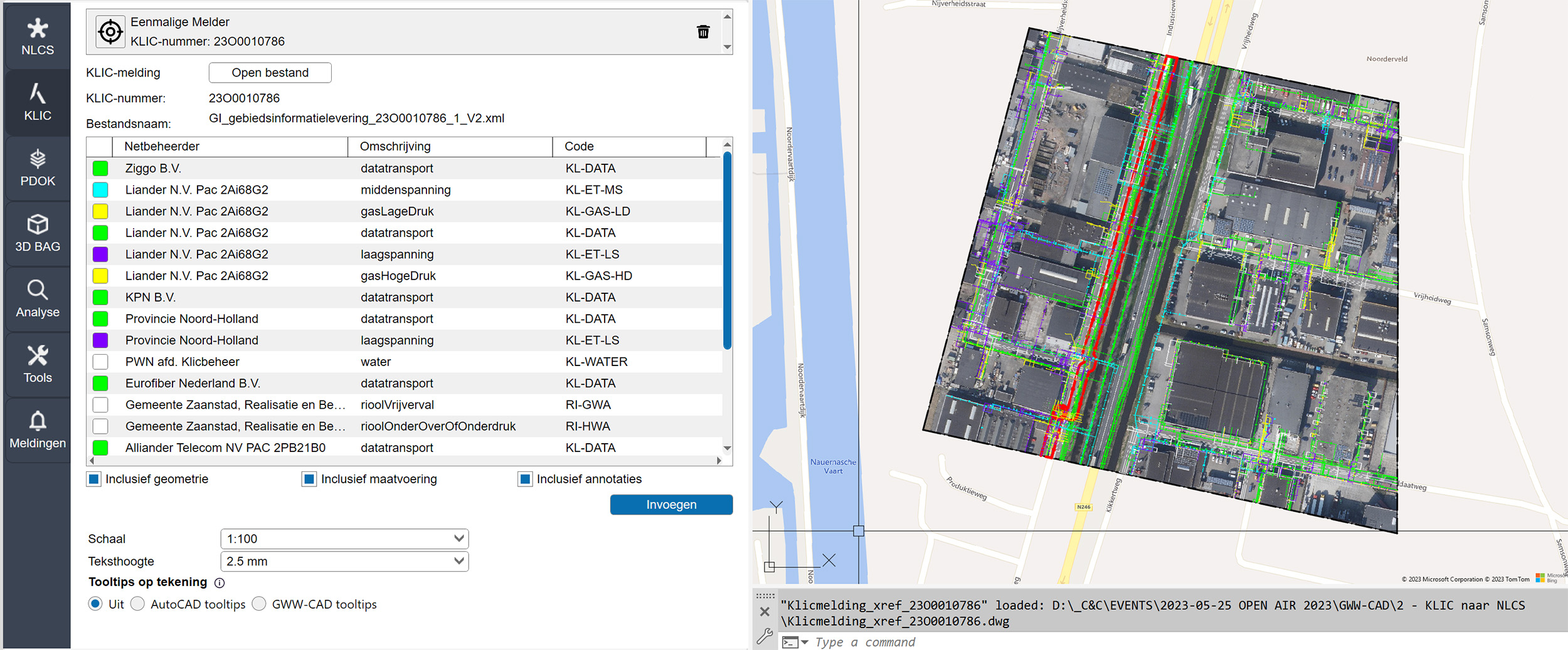Open command line settings wrench icon

pyautogui.click(x=765, y=637)
